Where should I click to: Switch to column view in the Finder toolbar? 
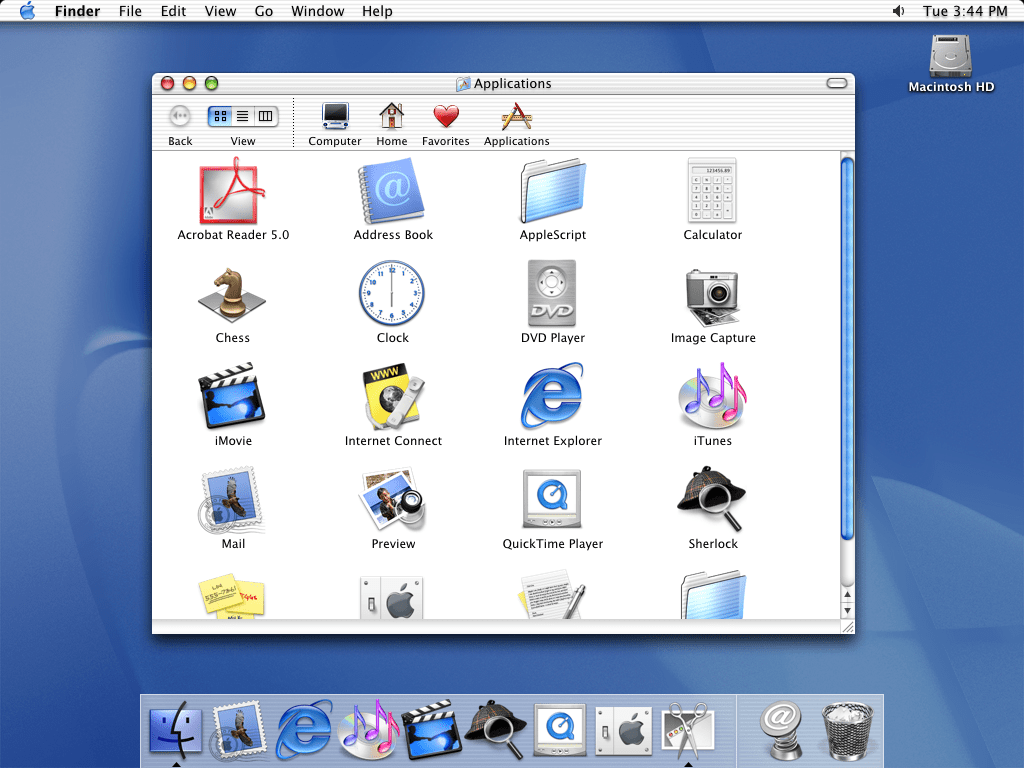265,116
